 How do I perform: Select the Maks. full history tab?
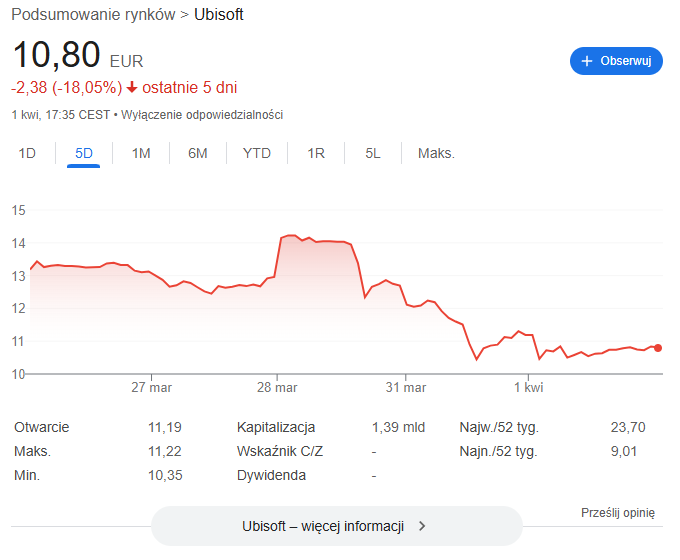(436, 153)
